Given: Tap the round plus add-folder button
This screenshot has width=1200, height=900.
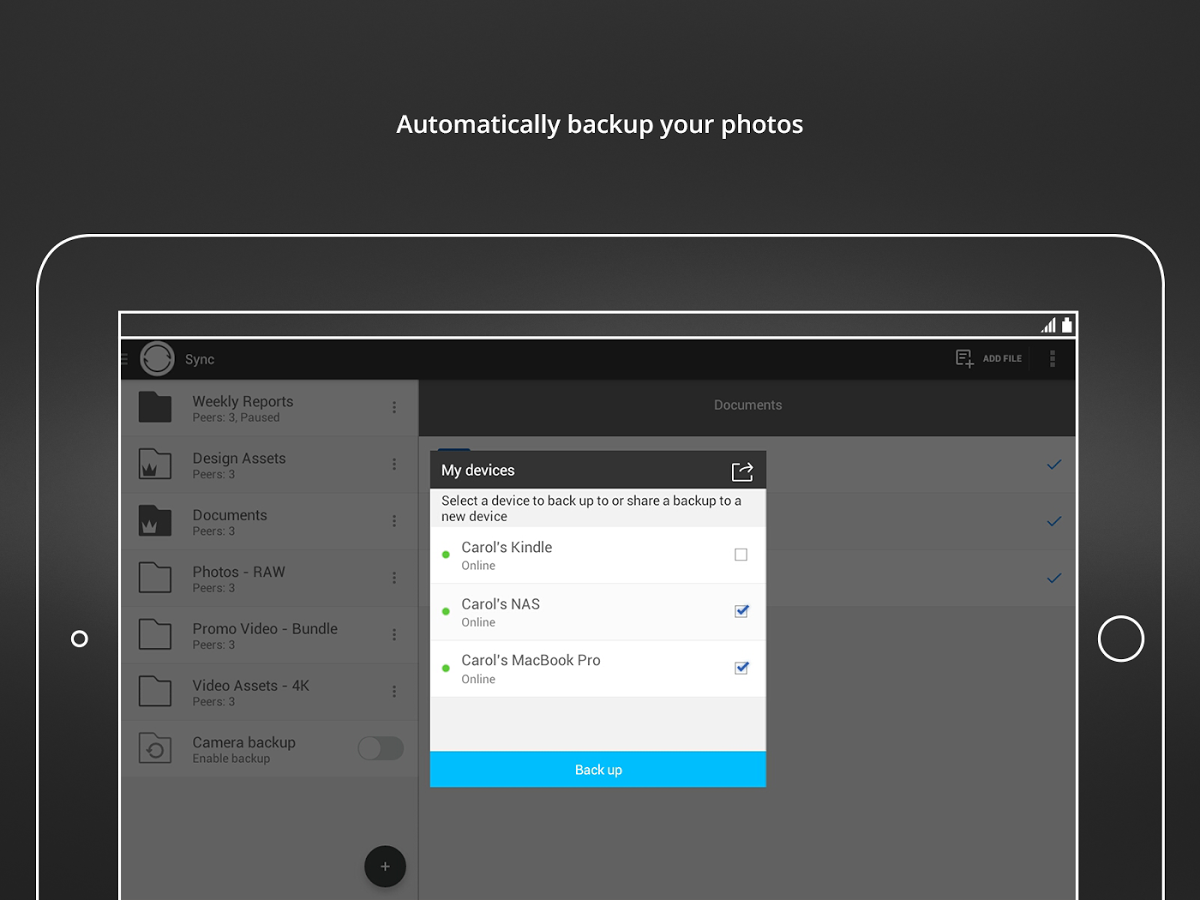Looking at the screenshot, I should tap(385, 866).
